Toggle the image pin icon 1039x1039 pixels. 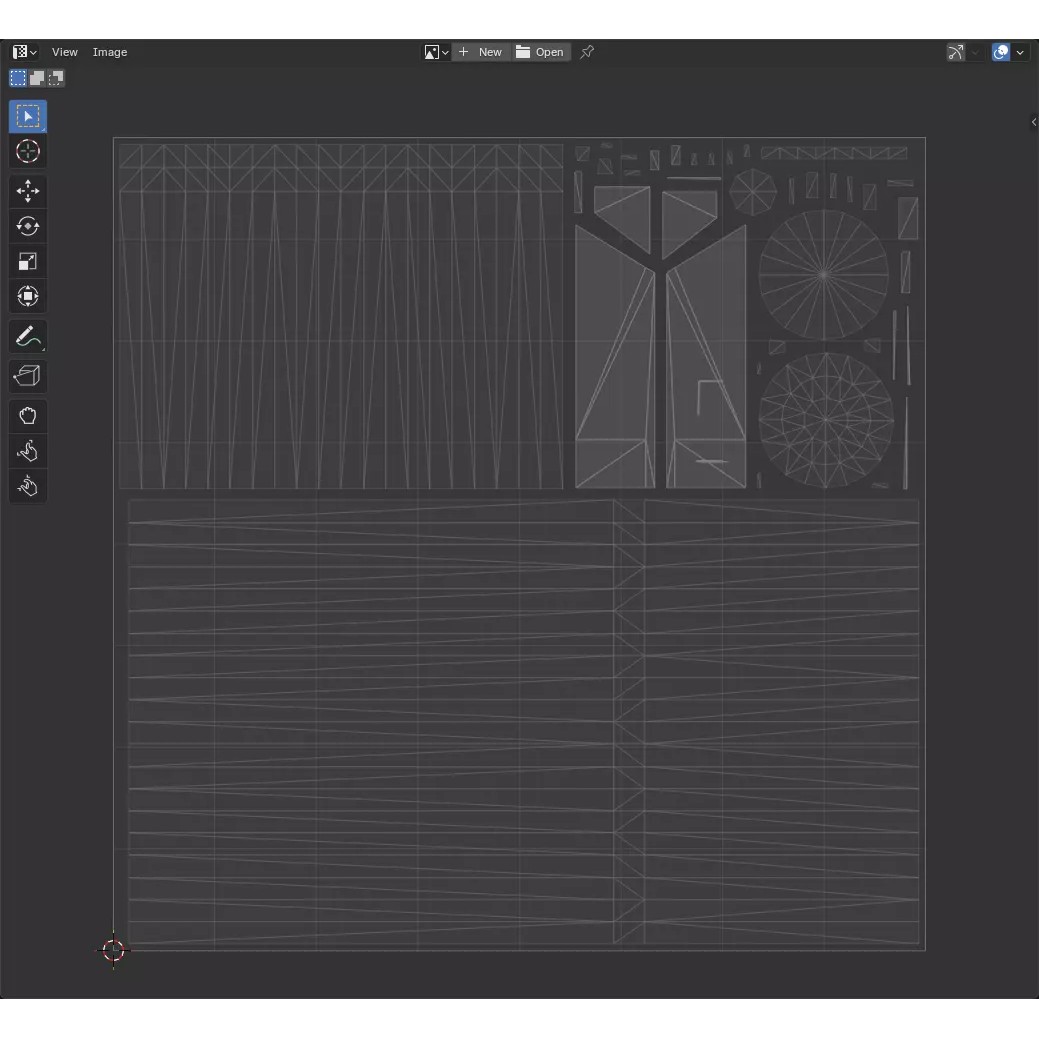pos(587,52)
